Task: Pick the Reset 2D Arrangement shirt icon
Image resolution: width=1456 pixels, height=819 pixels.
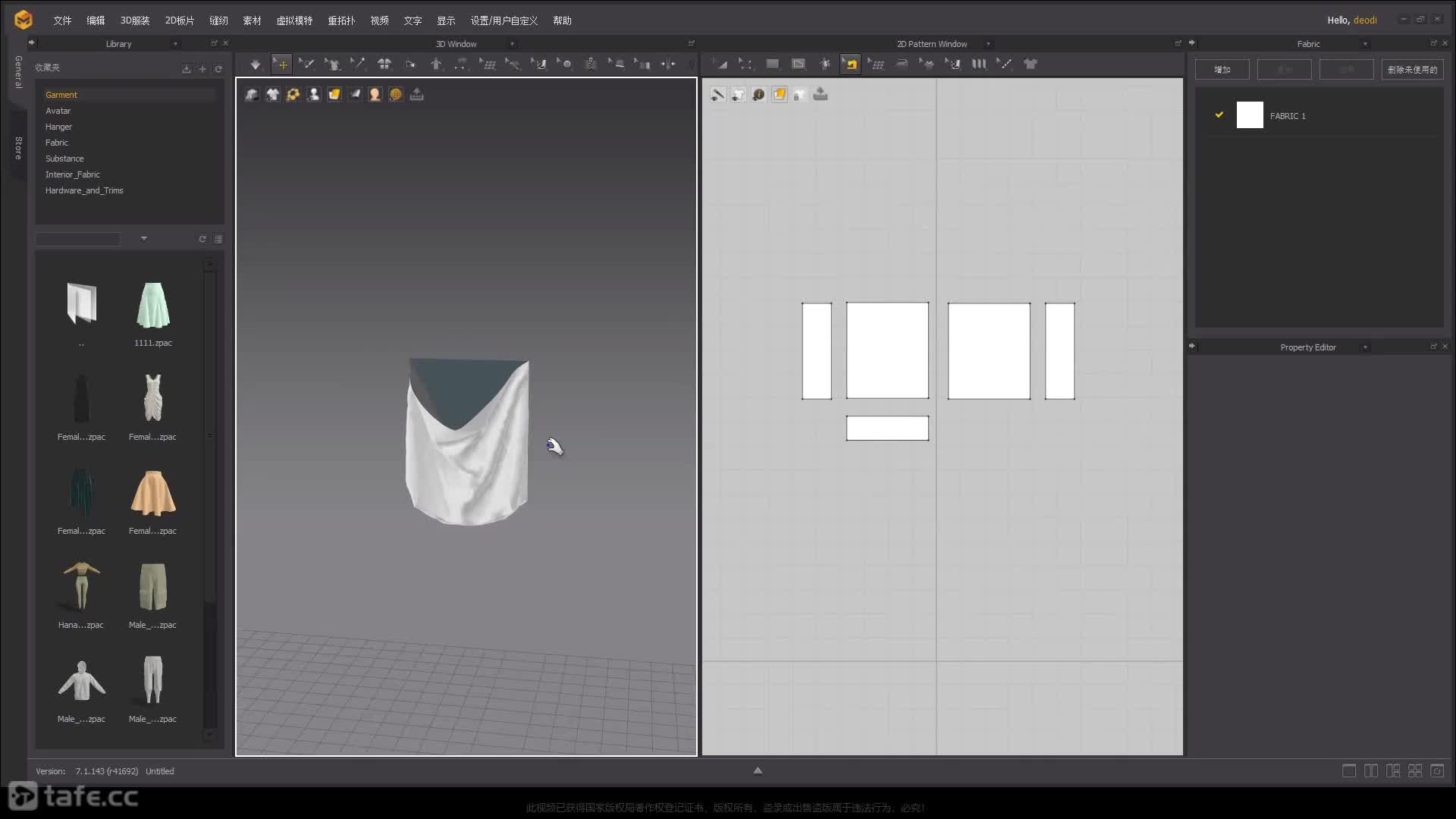Action: point(384,64)
